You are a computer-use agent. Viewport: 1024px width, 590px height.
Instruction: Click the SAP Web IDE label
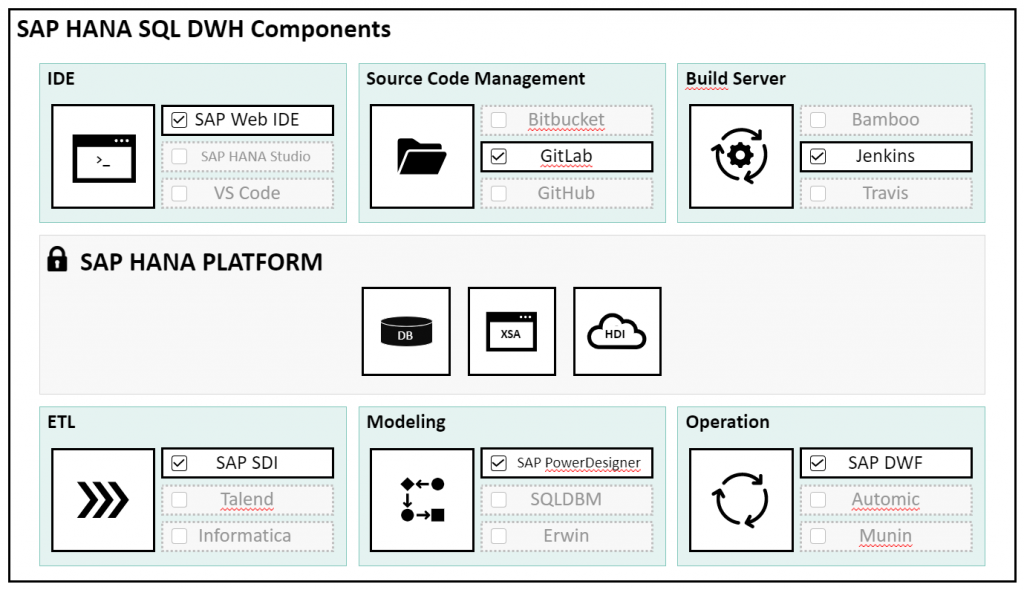247,120
